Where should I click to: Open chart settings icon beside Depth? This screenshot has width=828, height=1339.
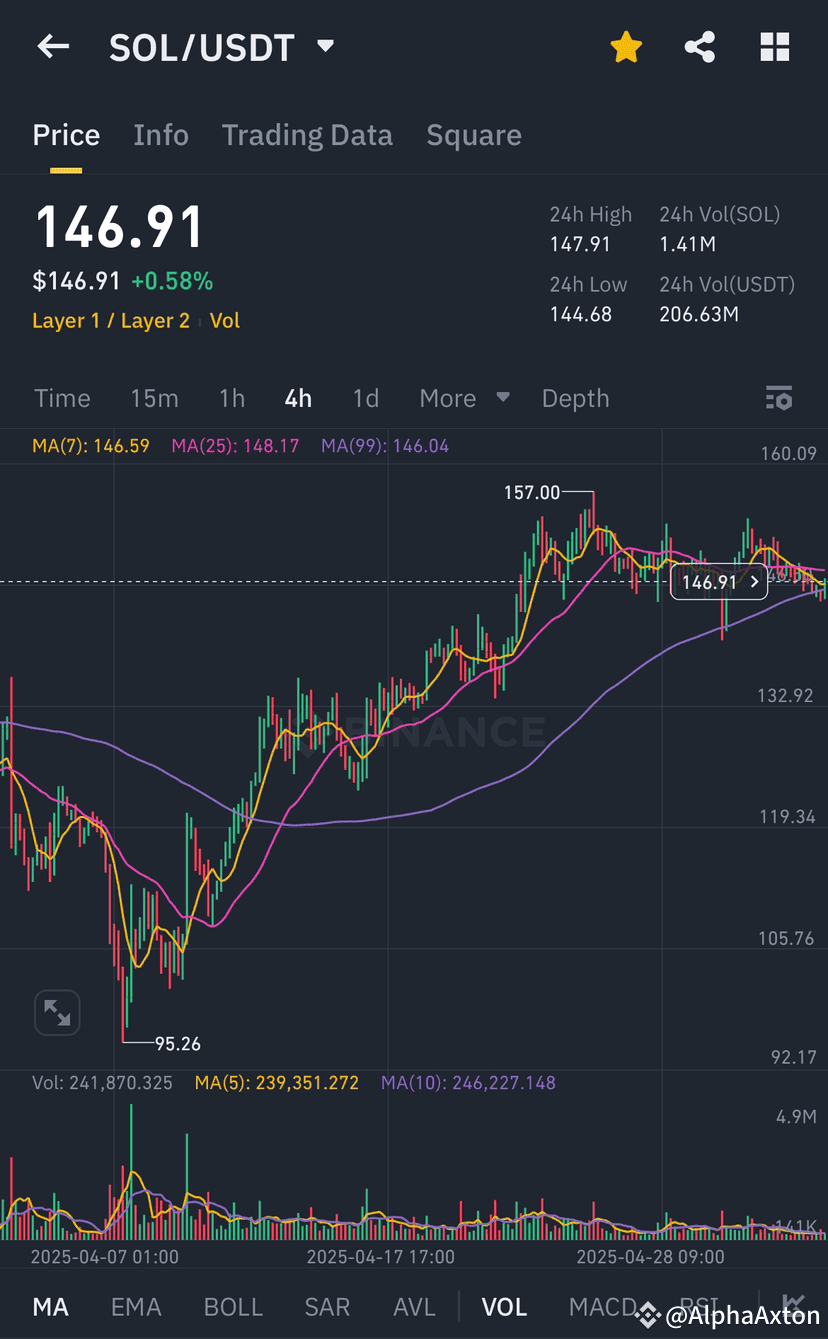[x=779, y=398]
